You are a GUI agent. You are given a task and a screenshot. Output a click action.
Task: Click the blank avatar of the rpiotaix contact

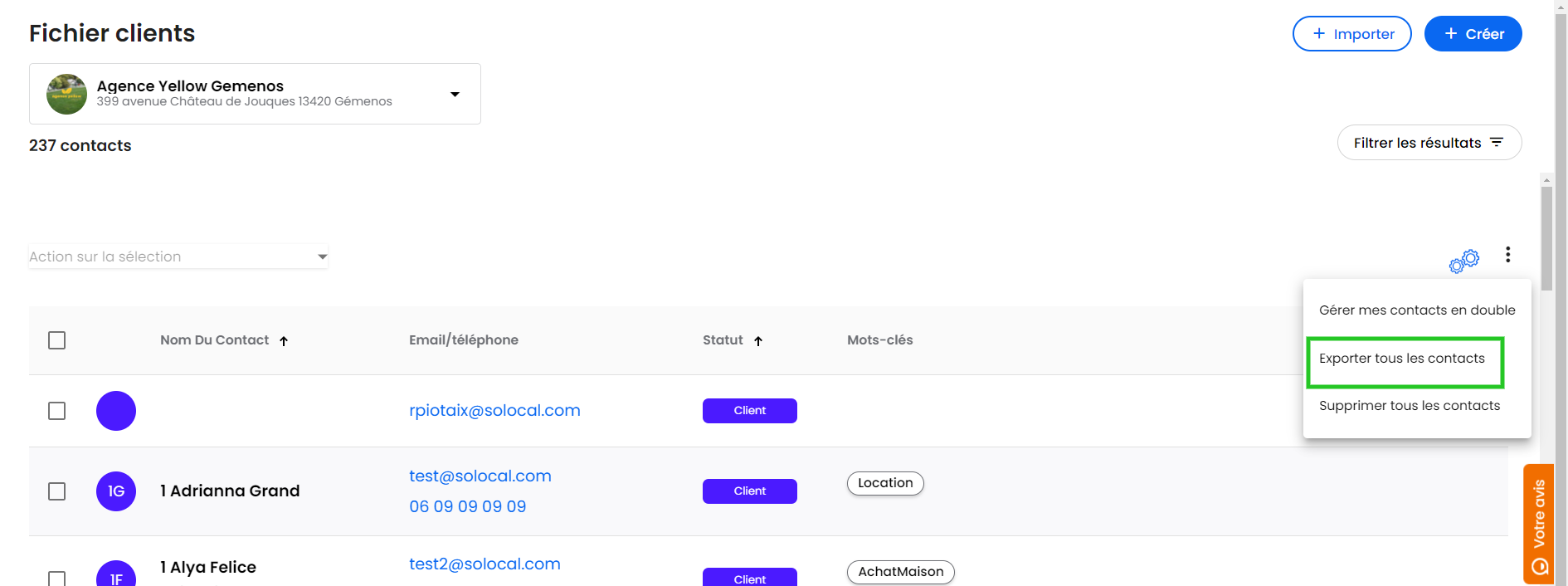[116, 411]
